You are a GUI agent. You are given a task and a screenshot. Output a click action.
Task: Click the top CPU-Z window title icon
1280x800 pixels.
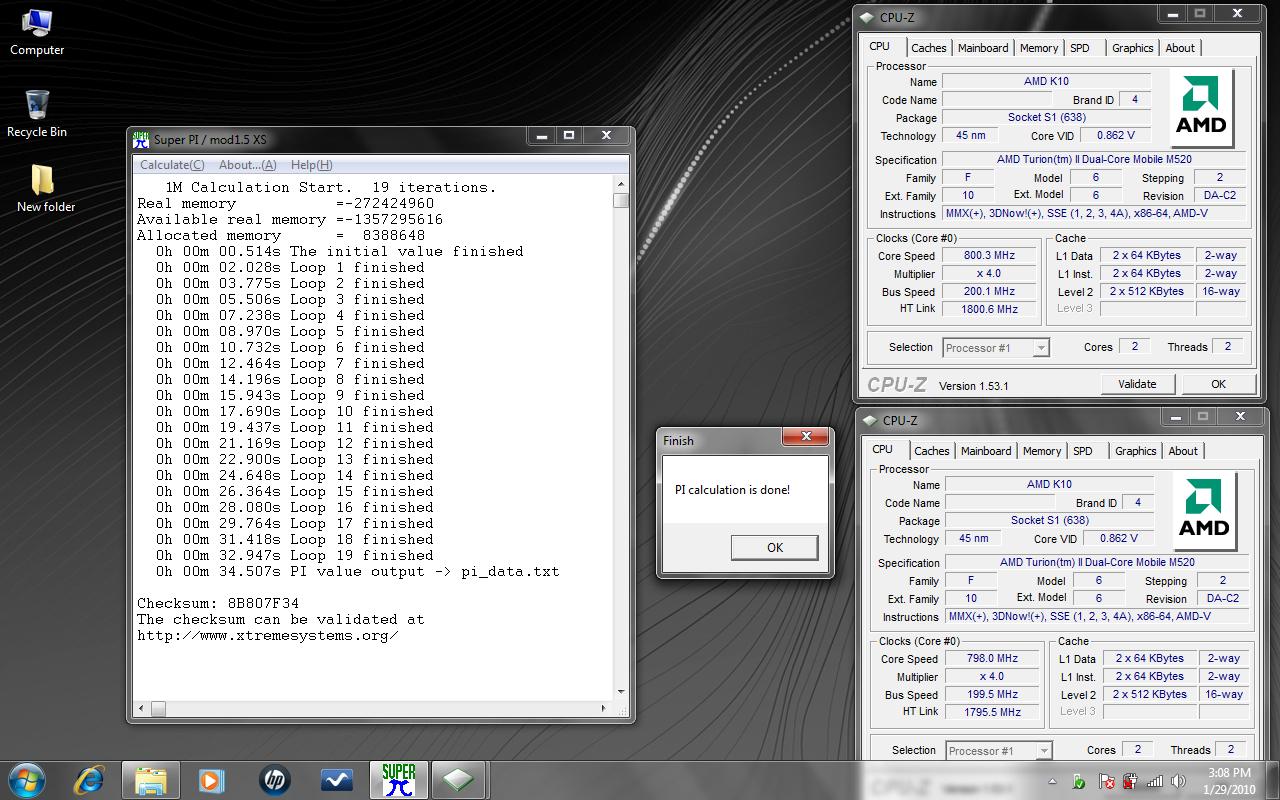[866, 17]
